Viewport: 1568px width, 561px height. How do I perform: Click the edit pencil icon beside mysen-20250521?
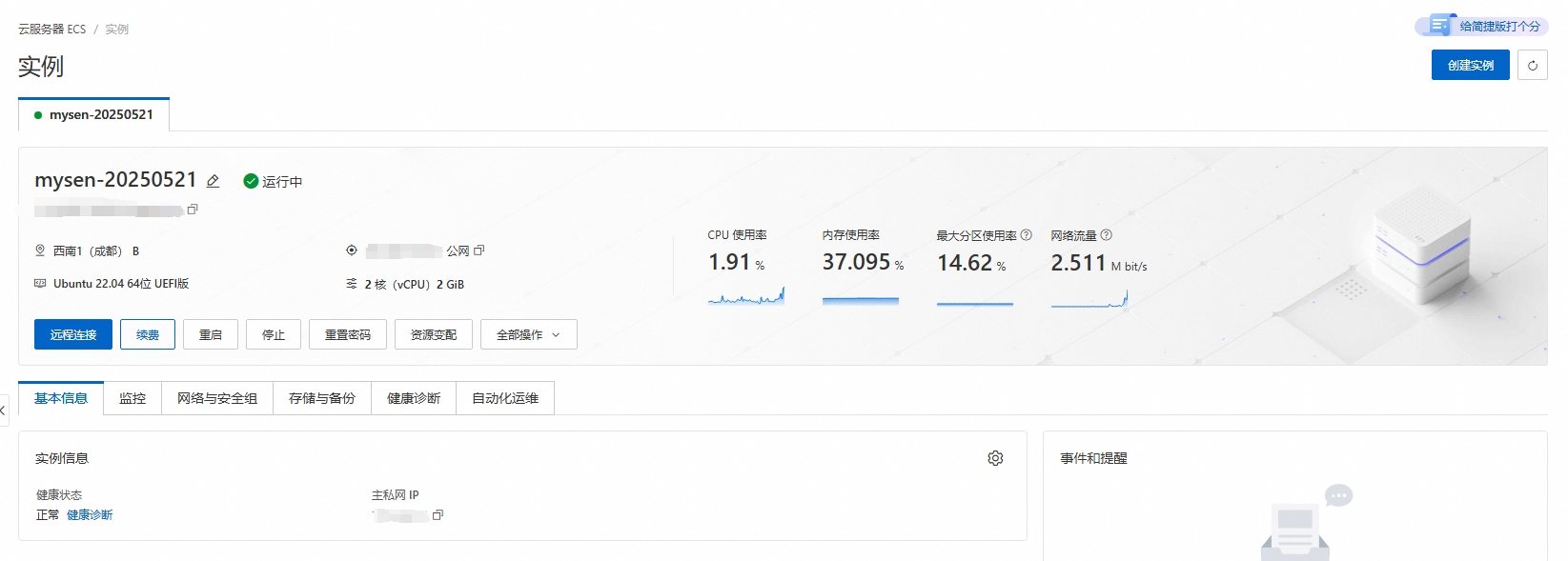click(x=214, y=181)
